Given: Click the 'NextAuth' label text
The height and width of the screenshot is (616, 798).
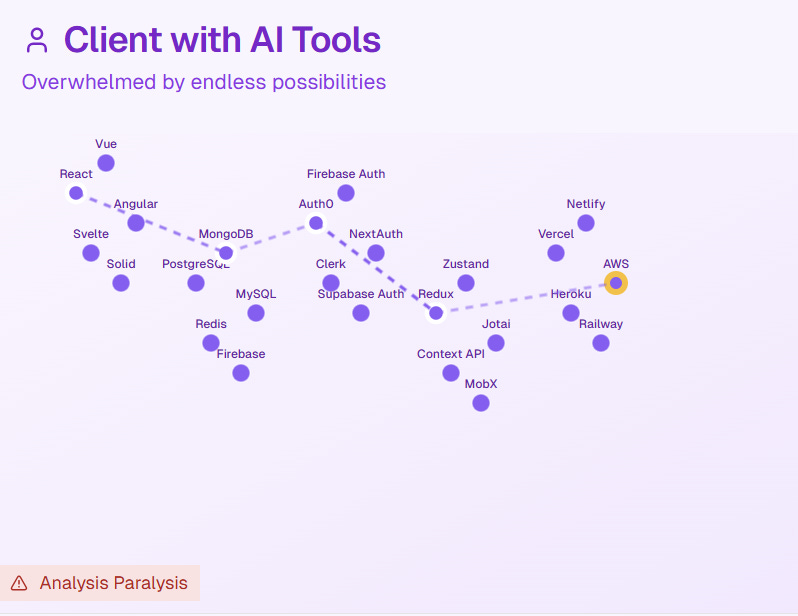Looking at the screenshot, I should (376, 234).
